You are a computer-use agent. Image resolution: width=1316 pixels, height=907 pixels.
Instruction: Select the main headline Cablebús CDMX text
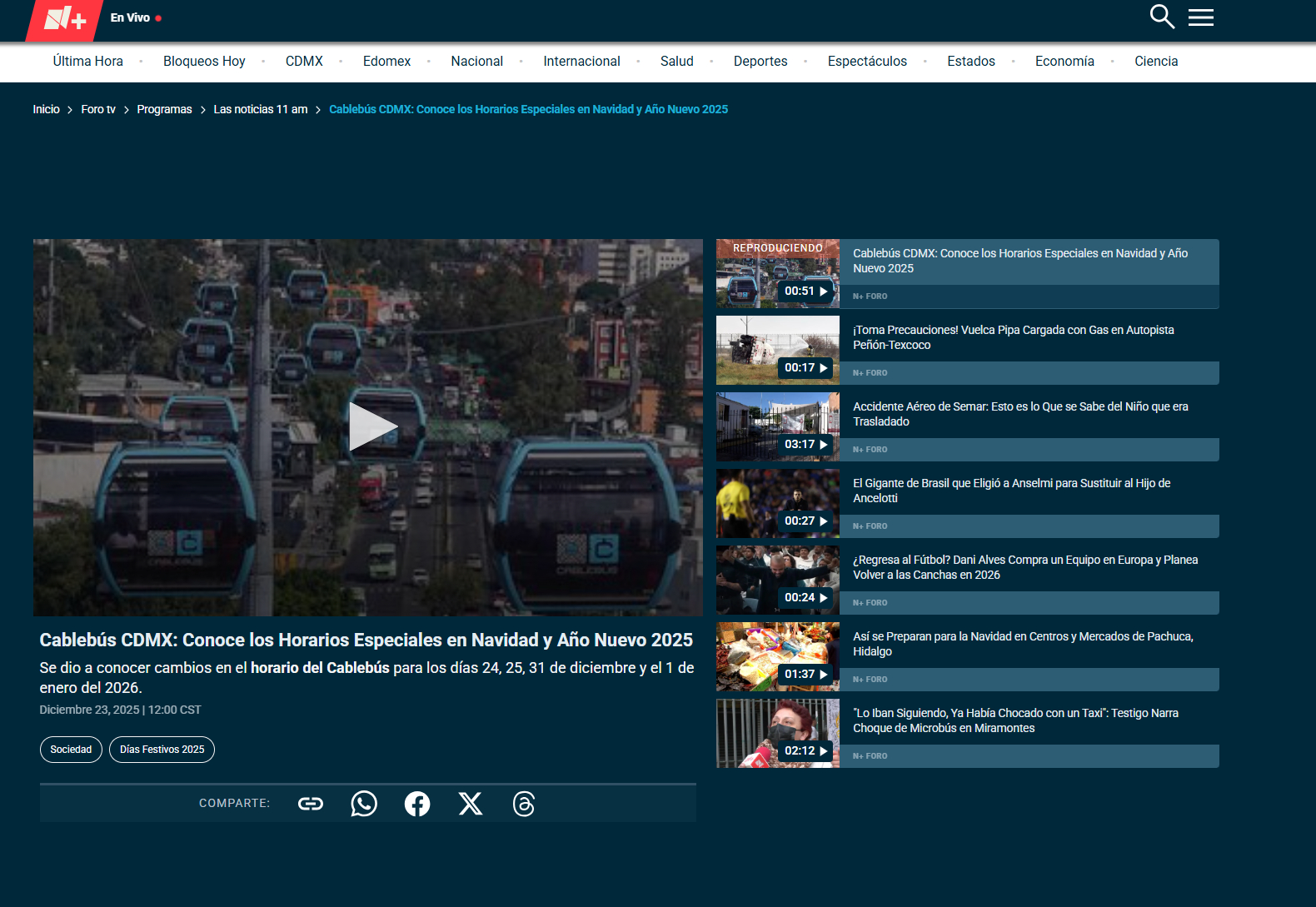[366, 640]
